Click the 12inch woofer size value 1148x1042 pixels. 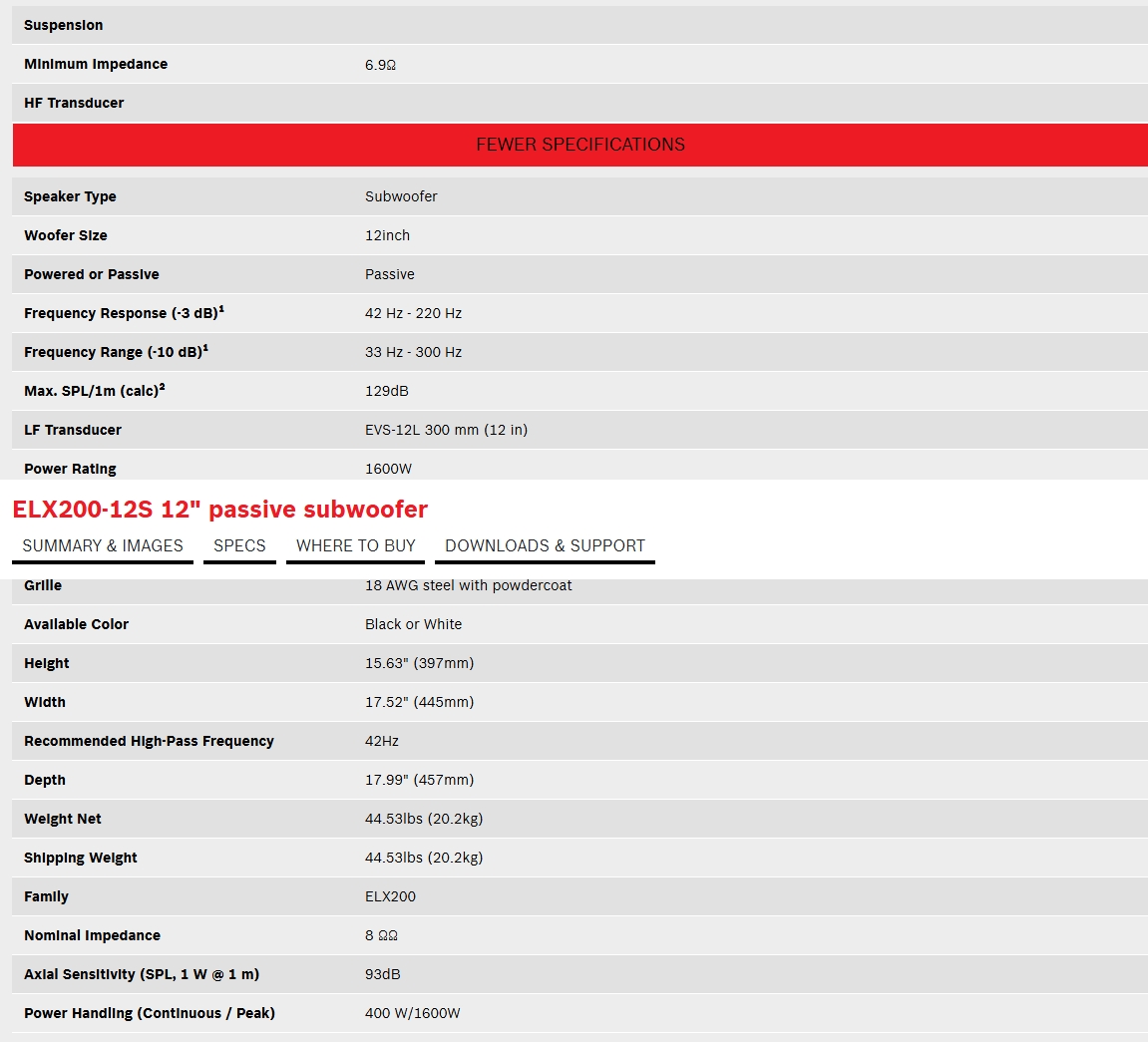pos(387,235)
